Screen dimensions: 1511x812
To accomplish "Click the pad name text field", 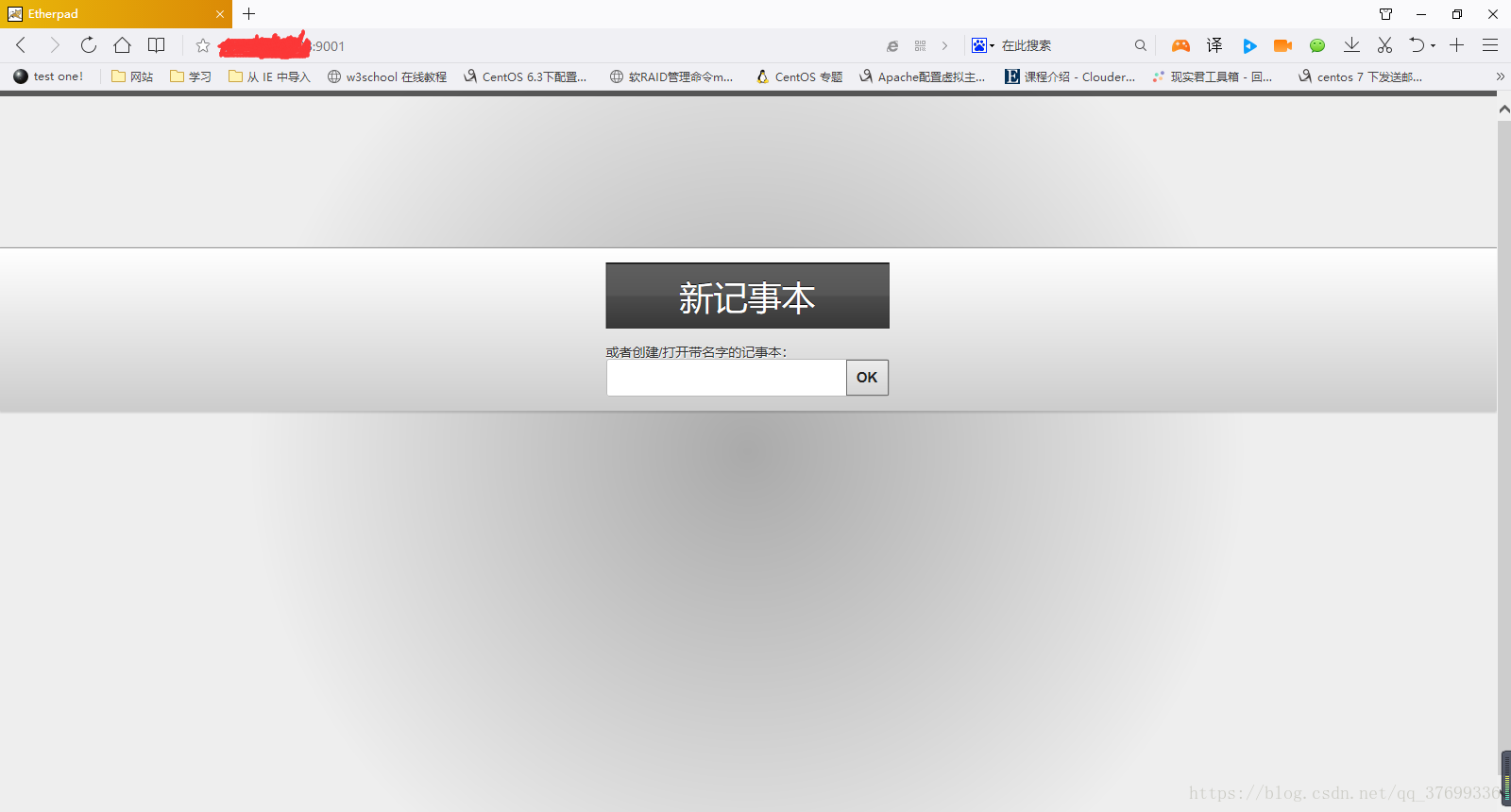I will coord(726,378).
